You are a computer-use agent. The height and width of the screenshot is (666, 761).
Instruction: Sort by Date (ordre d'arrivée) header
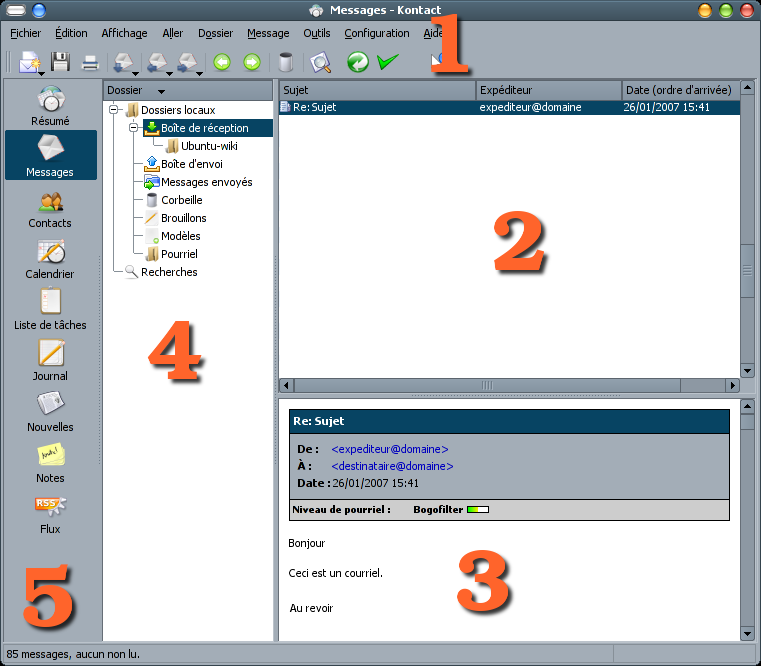coord(680,90)
